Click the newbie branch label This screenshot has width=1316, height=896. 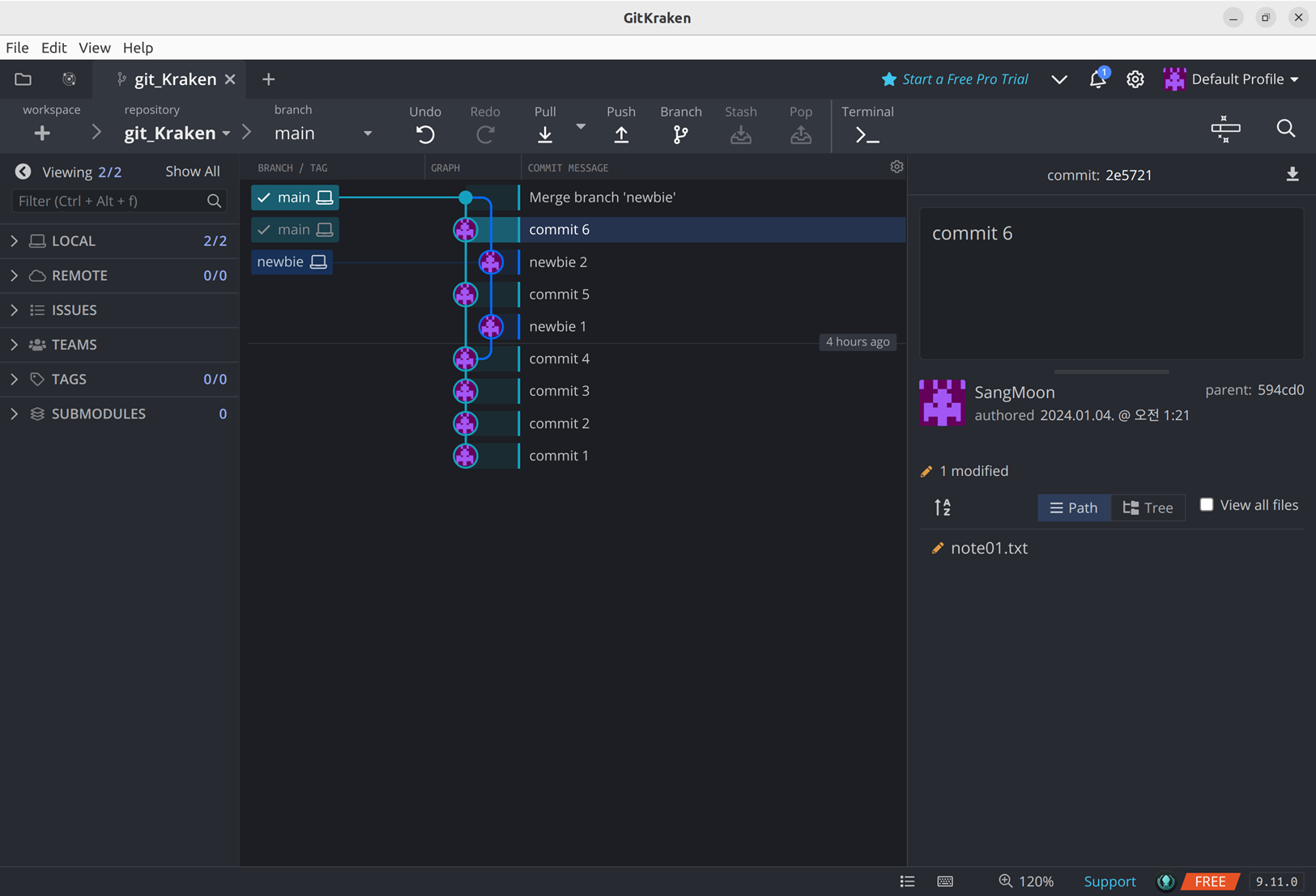tap(292, 261)
